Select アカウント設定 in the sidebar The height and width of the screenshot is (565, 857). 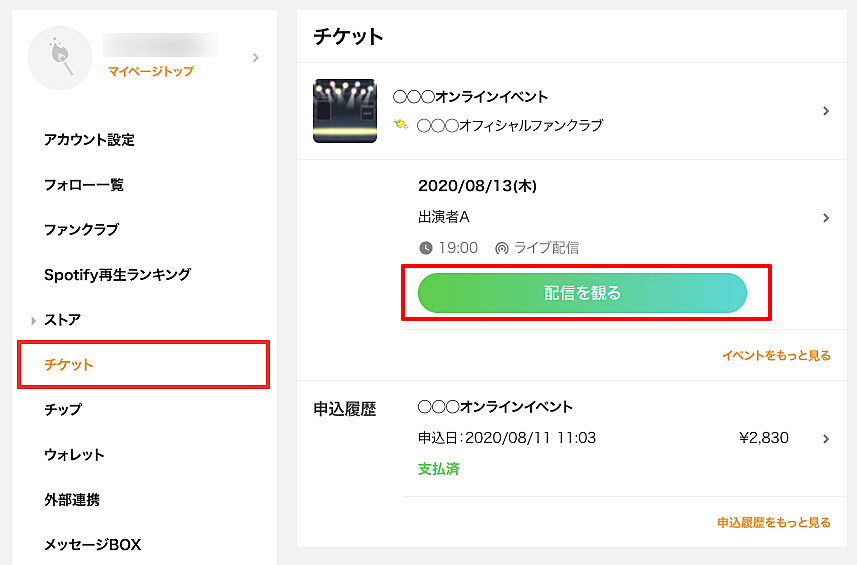click(89, 140)
